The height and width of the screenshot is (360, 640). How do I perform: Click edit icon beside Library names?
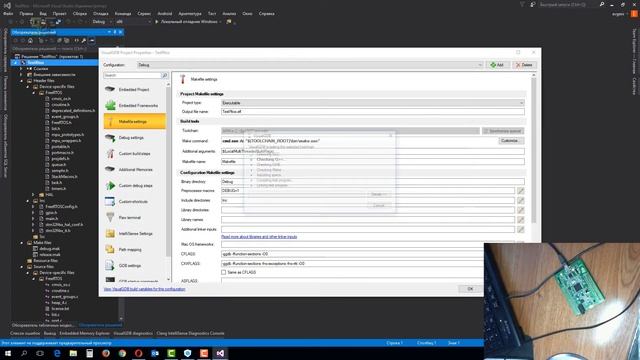click(x=520, y=220)
